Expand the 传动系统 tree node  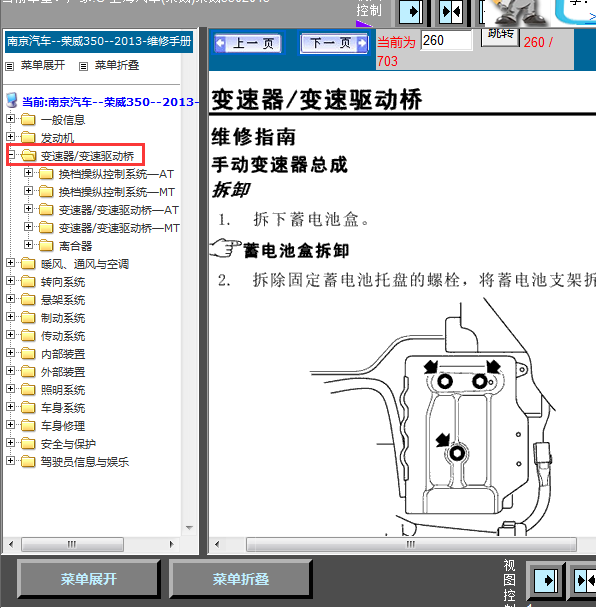10,334
